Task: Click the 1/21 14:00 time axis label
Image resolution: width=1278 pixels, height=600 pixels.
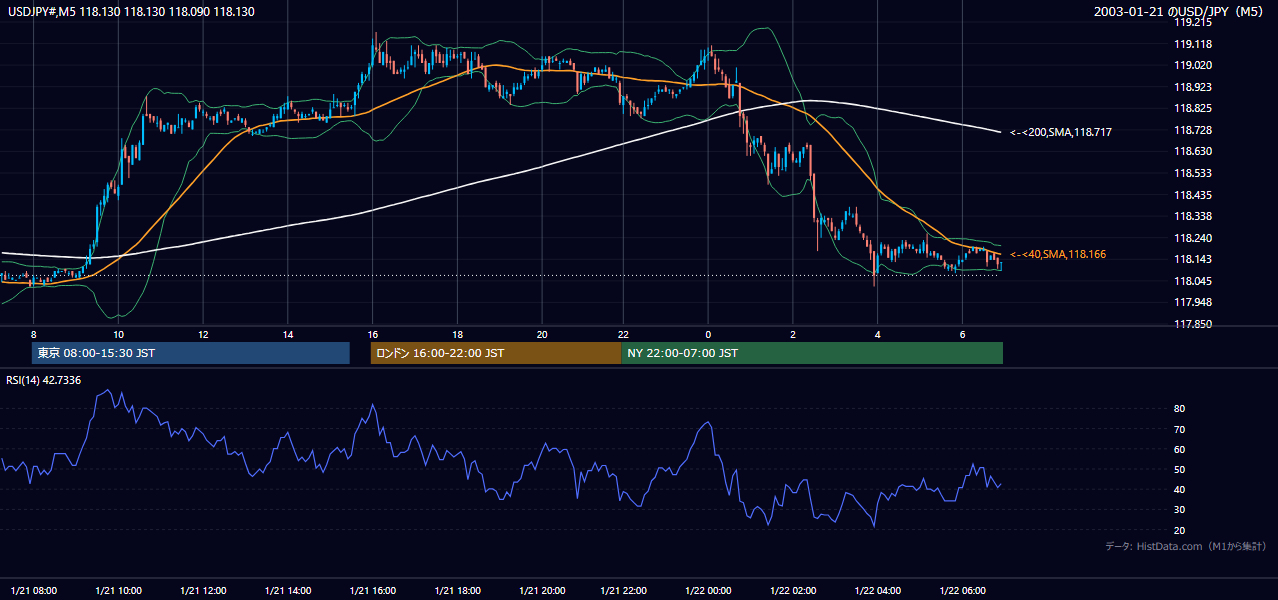Action: pyautogui.click(x=288, y=590)
